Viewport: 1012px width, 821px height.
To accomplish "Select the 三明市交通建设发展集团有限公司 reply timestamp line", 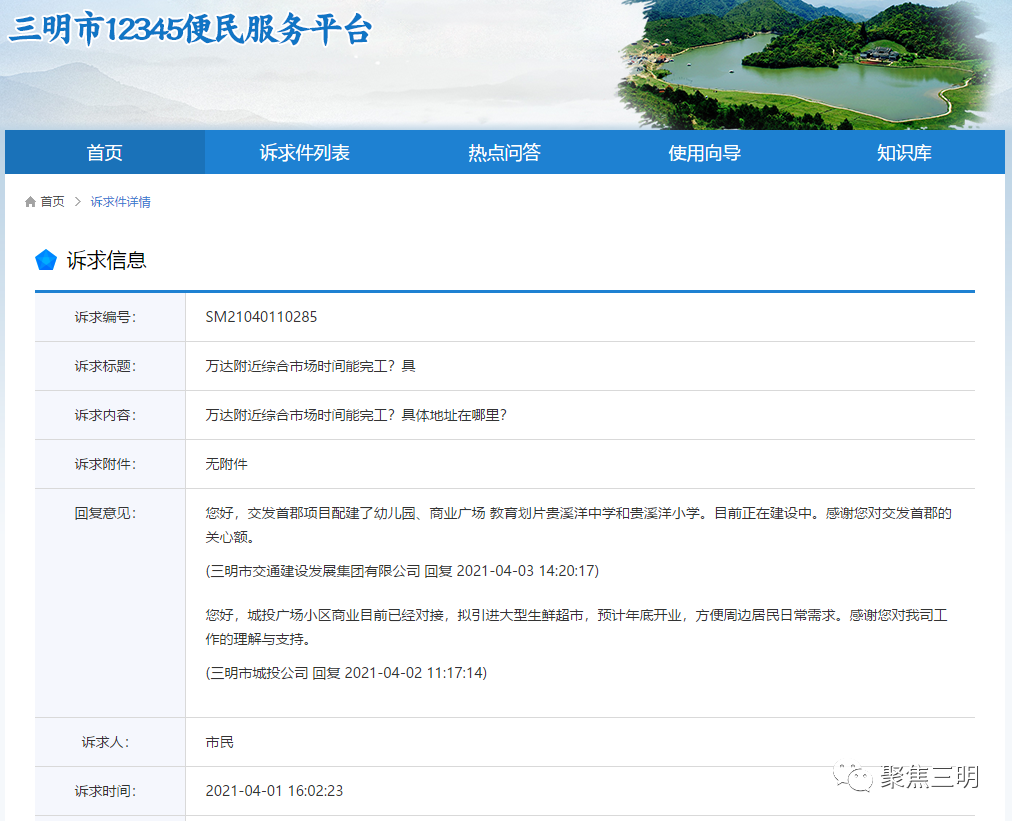I will point(402,571).
